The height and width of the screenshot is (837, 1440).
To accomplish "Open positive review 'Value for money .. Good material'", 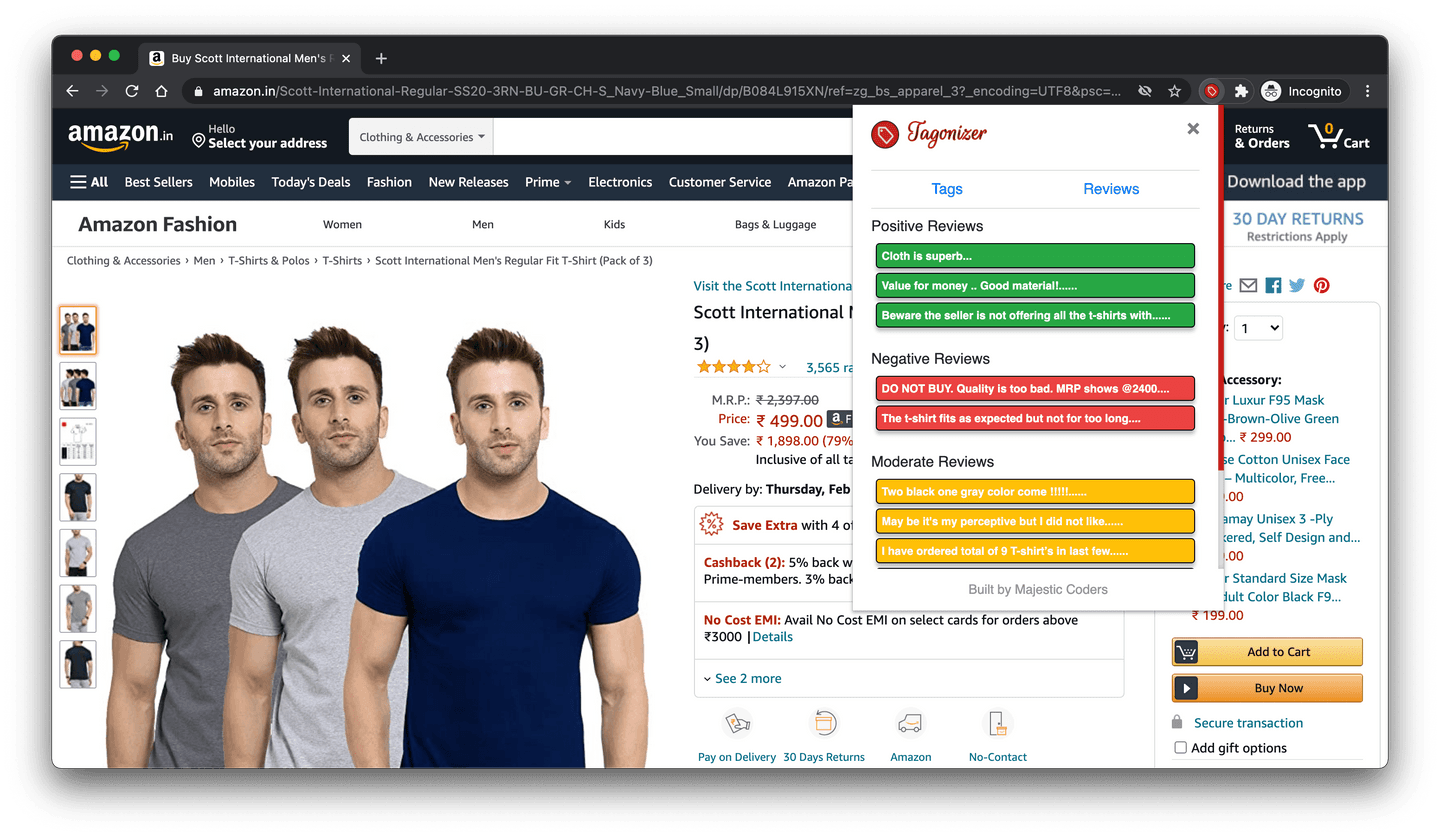I will coord(1035,286).
